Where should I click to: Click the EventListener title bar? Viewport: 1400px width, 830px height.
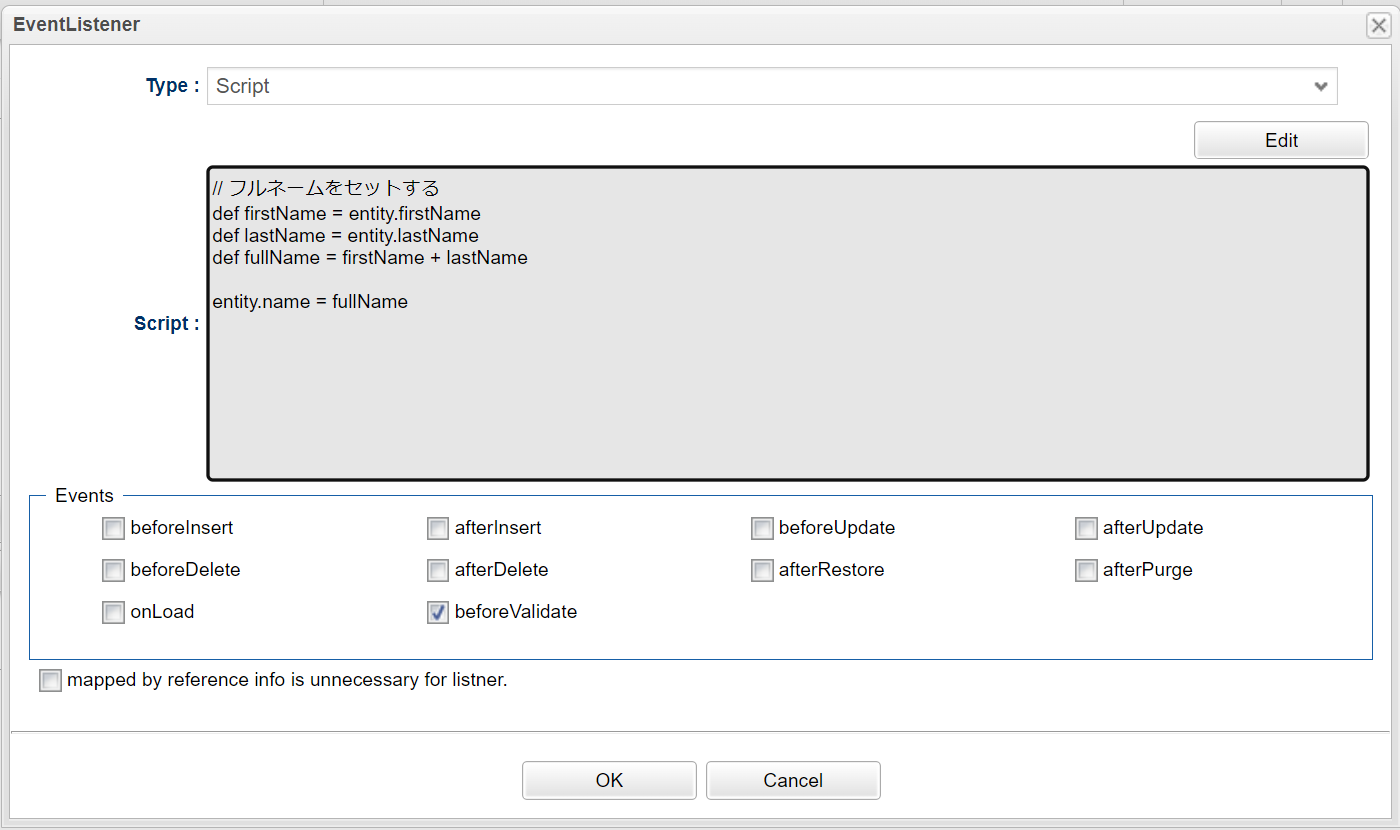pyautogui.click(x=76, y=24)
